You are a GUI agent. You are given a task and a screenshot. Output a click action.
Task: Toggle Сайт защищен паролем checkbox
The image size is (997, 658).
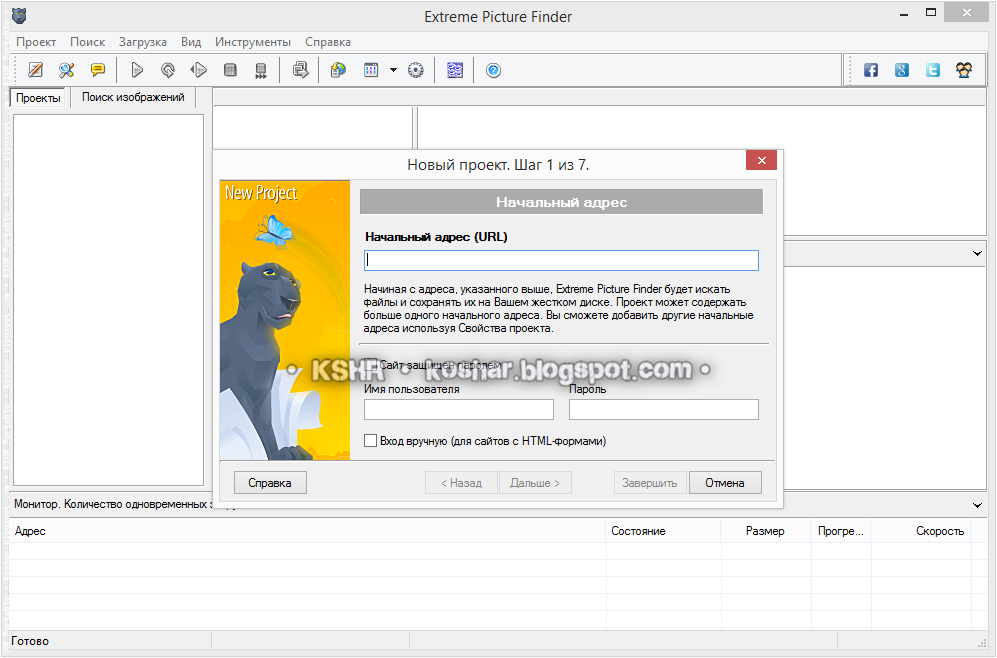click(371, 365)
